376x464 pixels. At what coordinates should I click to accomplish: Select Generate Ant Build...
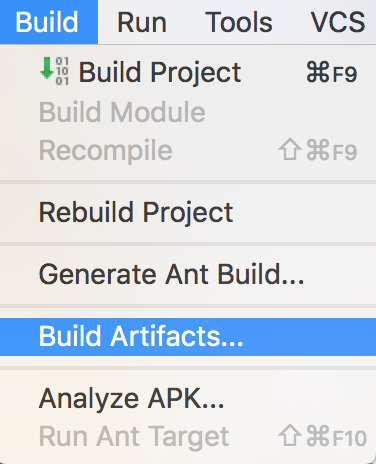pyautogui.click(x=188, y=274)
